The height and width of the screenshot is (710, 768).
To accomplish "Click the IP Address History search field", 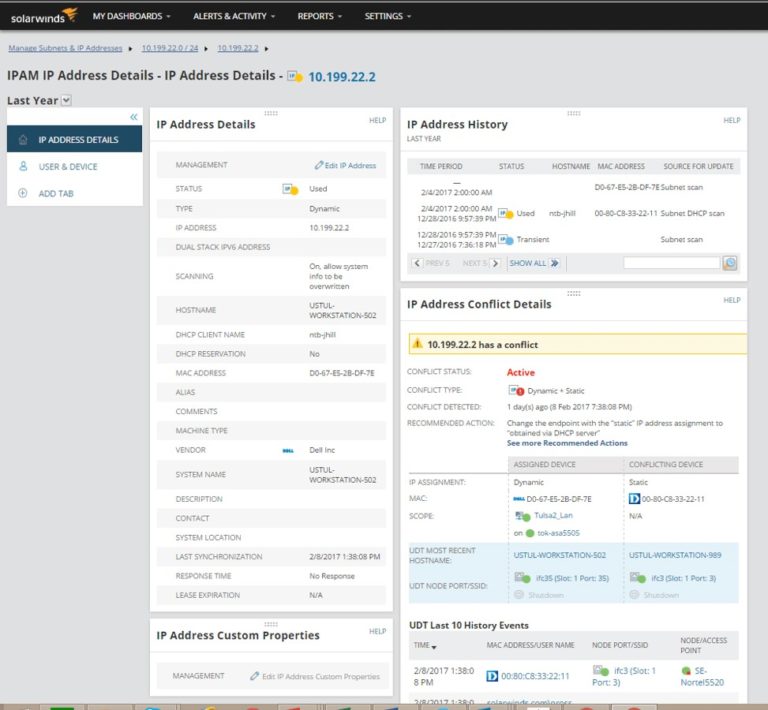I will (671, 263).
